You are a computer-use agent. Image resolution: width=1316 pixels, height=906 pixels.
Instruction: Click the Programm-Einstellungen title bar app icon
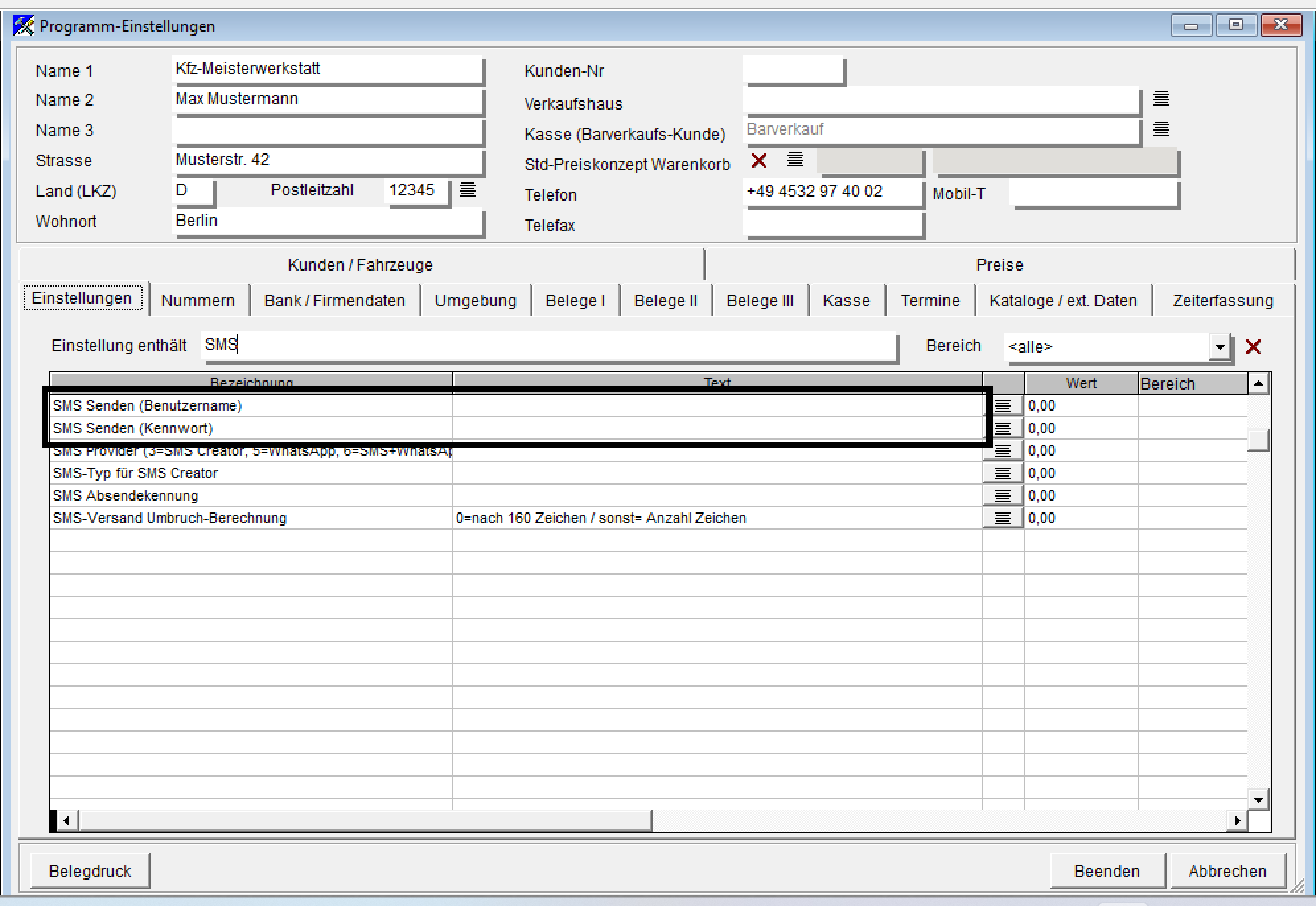pos(23,26)
